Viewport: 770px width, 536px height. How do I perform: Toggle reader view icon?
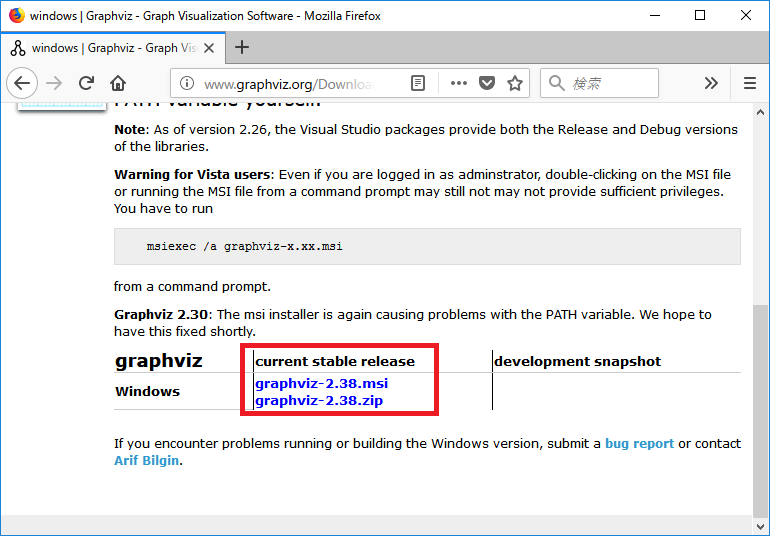(x=418, y=84)
